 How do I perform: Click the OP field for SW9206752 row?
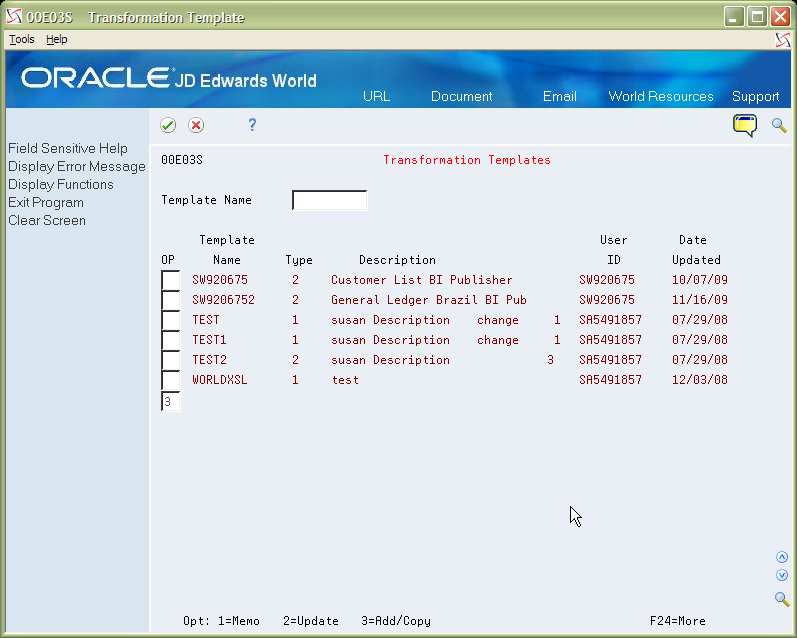[171, 300]
